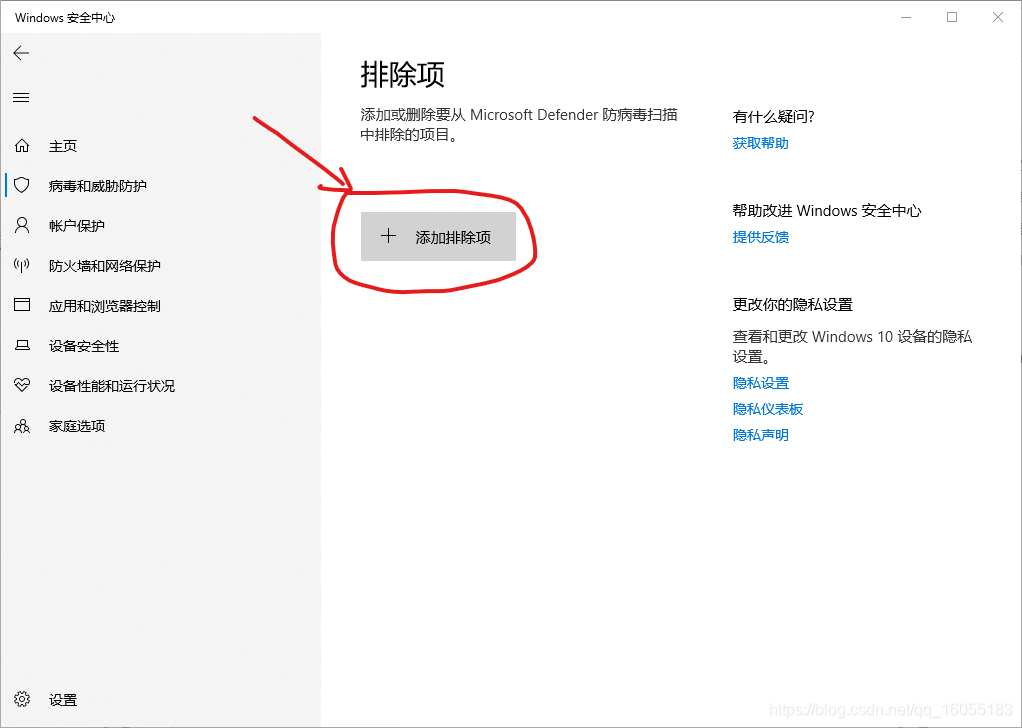Select 设备安全性 in the sidebar
1022x728 pixels.
pos(160,345)
